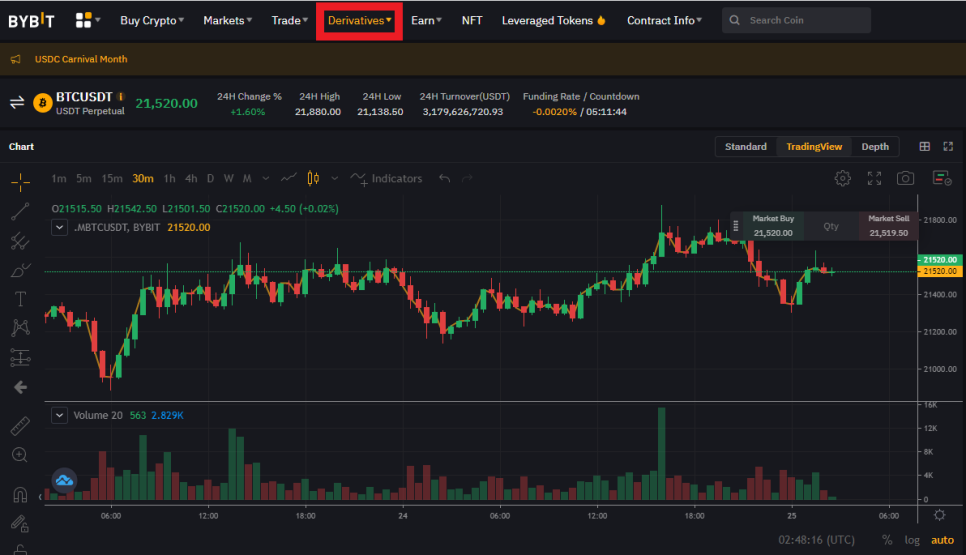Switch to Depth chart tab
Screen dimensions: 966x555
pos(875,147)
